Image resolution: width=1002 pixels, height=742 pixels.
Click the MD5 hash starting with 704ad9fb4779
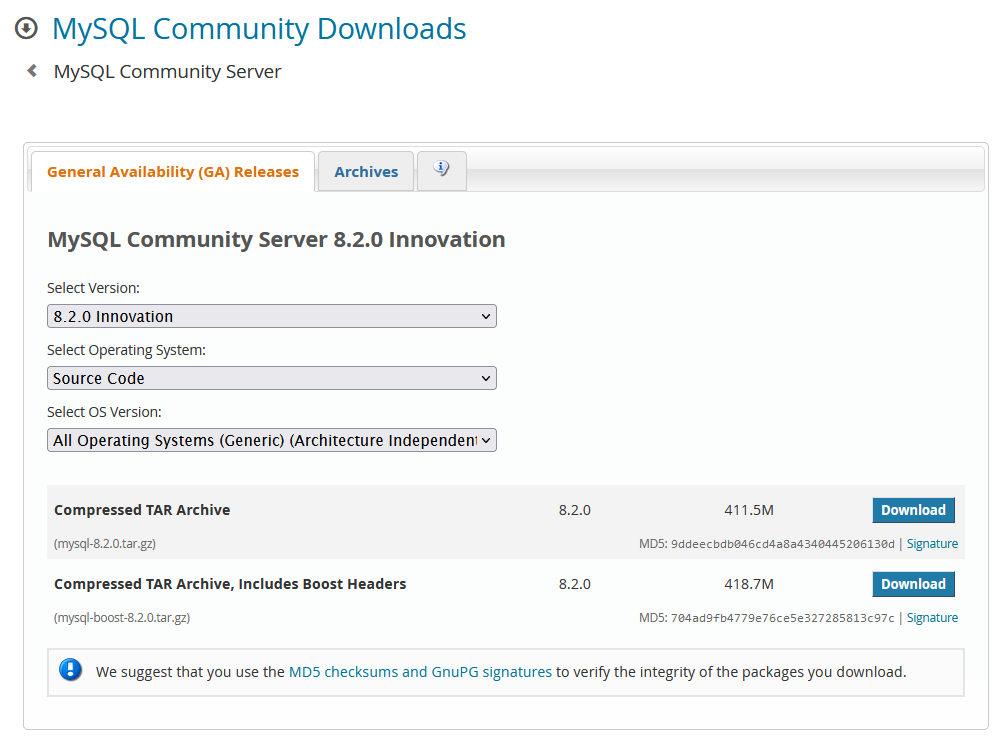click(x=783, y=618)
